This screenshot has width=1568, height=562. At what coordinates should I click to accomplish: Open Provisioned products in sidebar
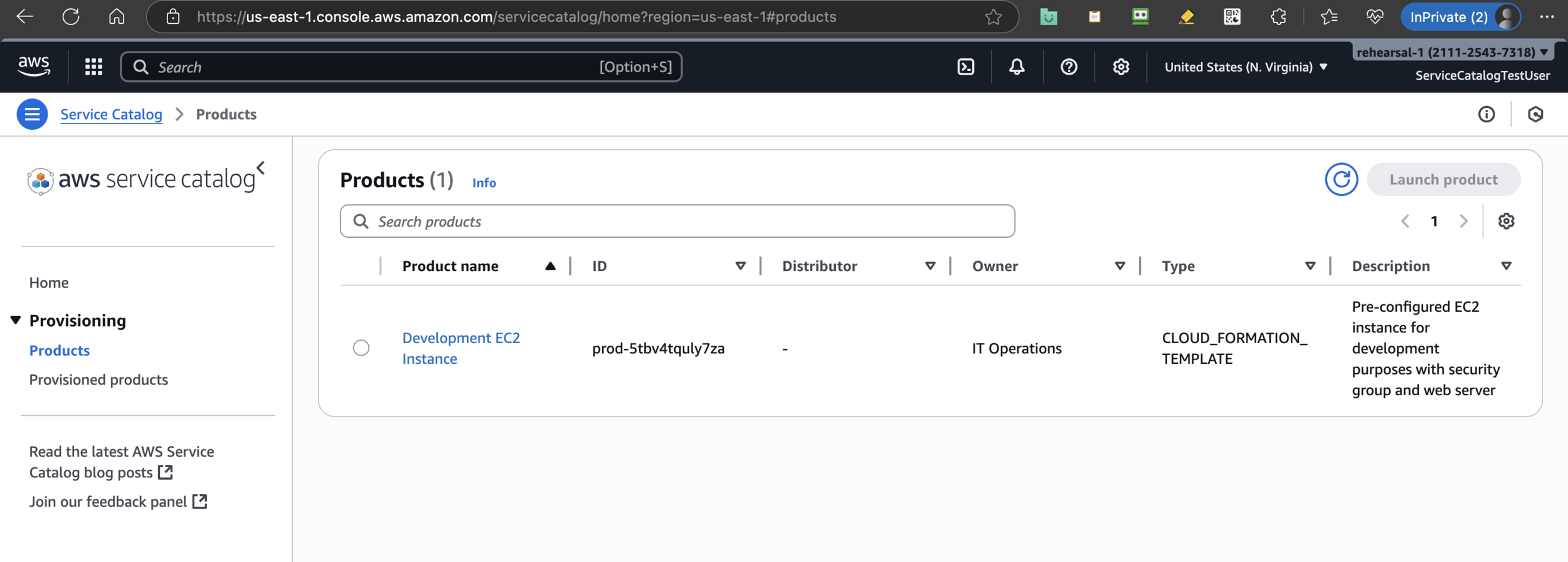coord(98,379)
